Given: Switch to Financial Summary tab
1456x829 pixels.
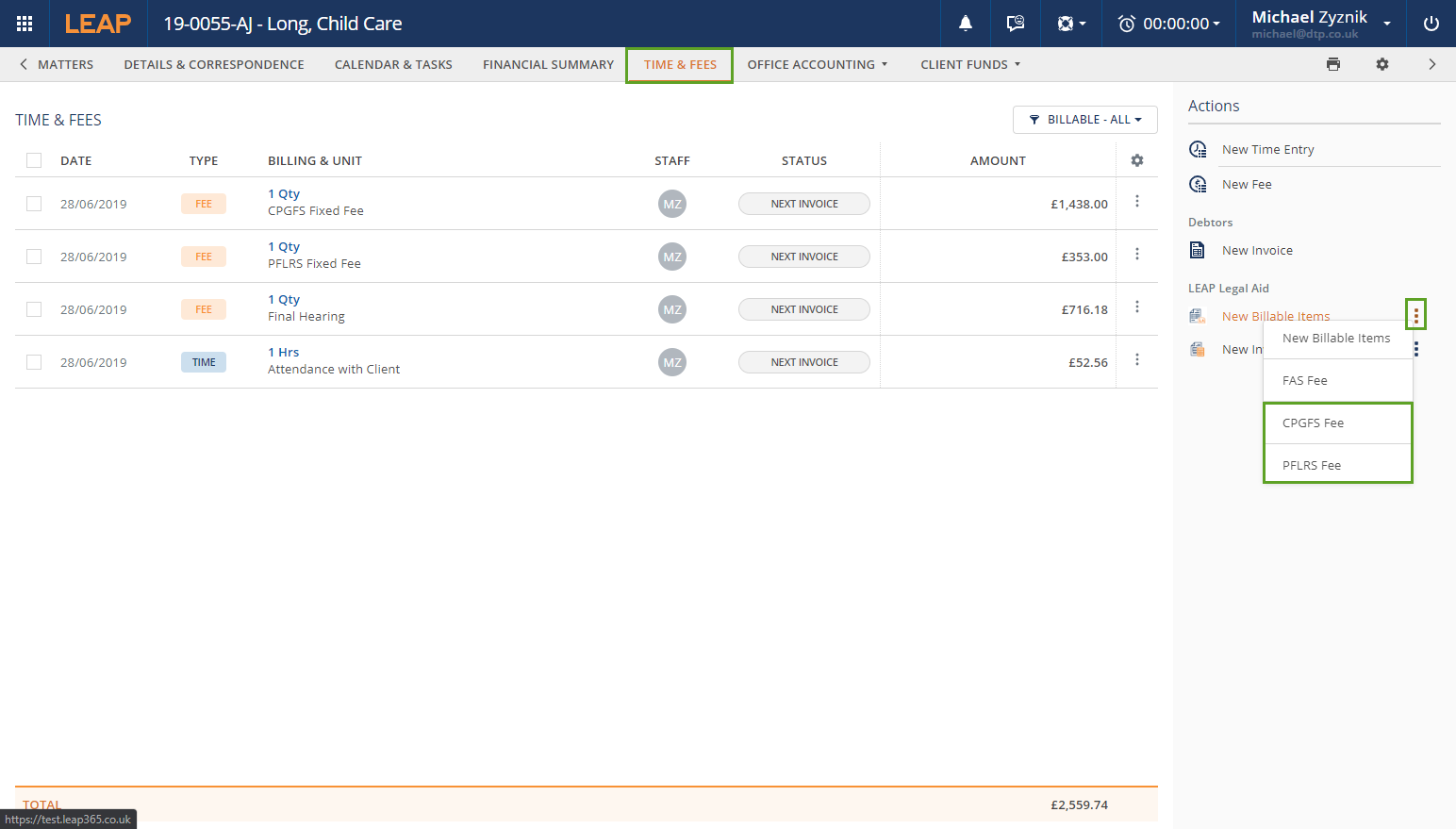Looking at the screenshot, I should coord(548,64).
